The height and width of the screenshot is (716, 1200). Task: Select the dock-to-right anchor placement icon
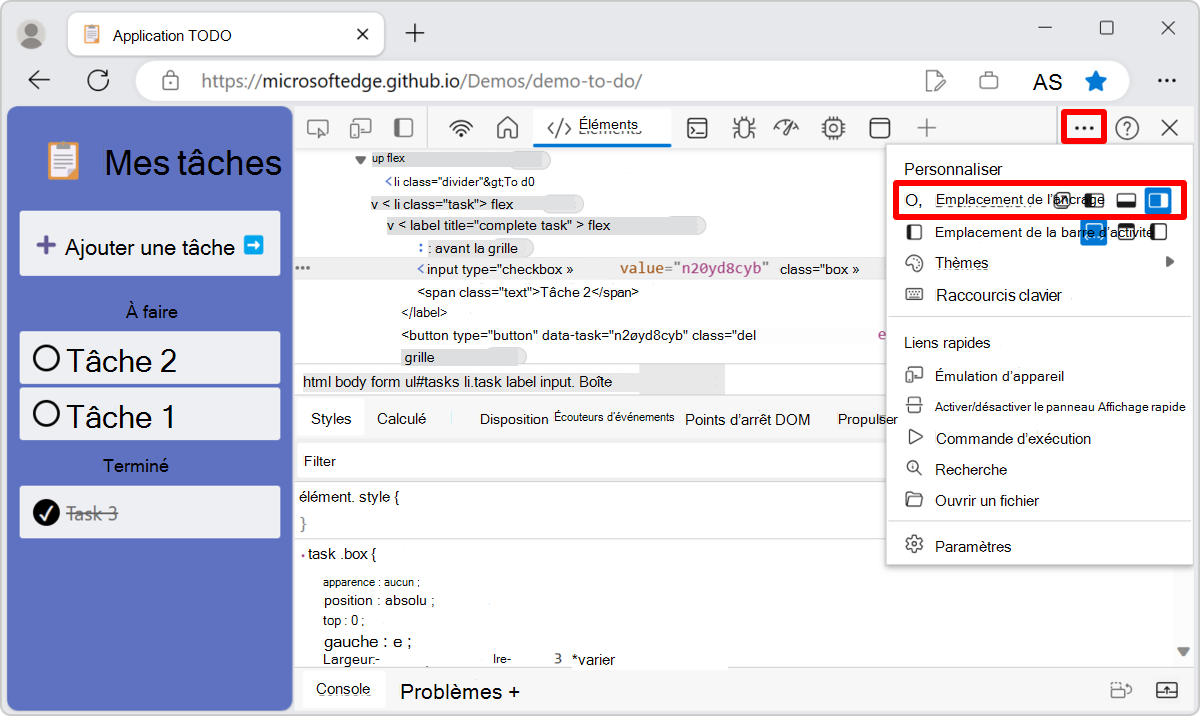pyautogui.click(x=1160, y=200)
